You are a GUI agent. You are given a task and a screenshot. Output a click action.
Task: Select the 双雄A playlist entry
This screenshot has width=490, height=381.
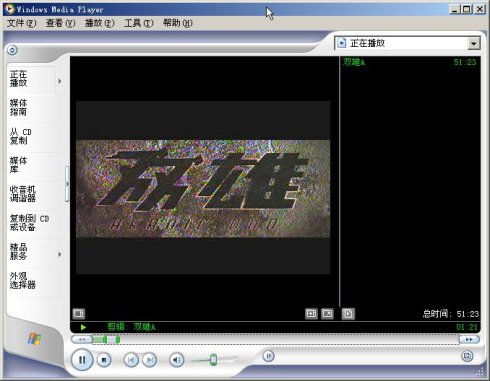pyautogui.click(x=410, y=62)
